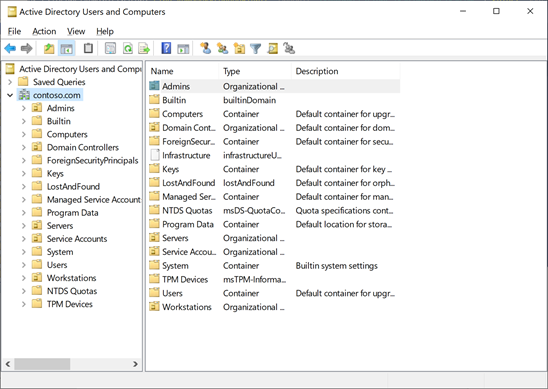Click the right arrow of the horizontal scrollbar
This screenshot has width=548, height=389.
click(135, 364)
